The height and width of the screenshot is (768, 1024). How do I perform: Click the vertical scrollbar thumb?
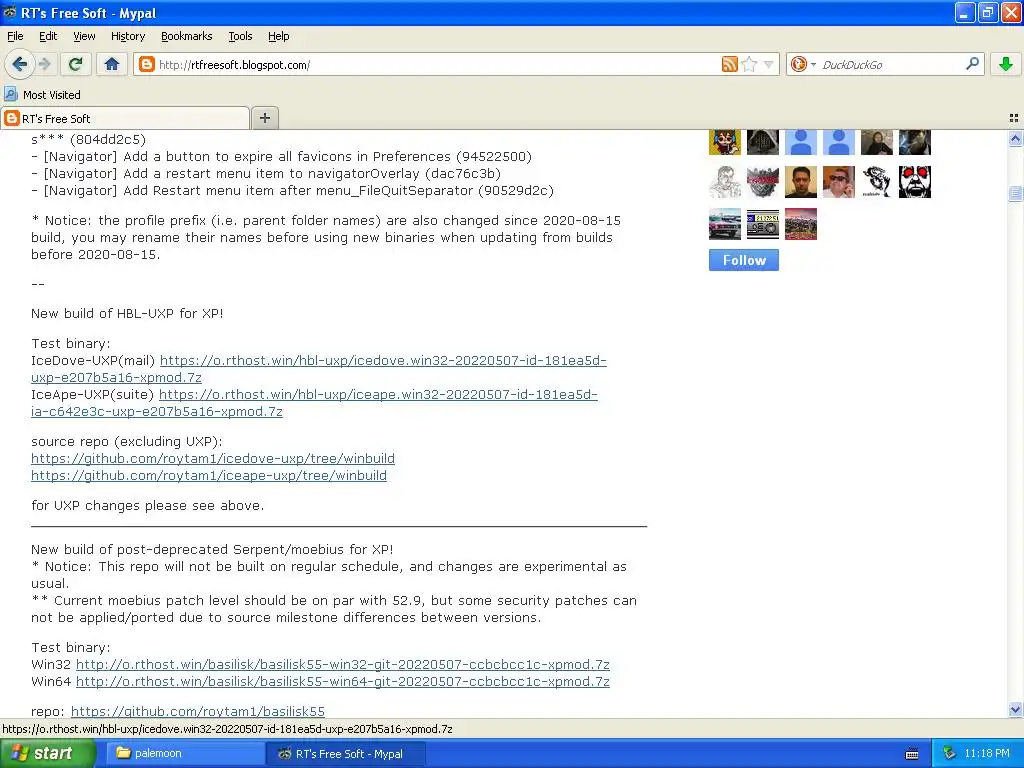pyautogui.click(x=1015, y=193)
